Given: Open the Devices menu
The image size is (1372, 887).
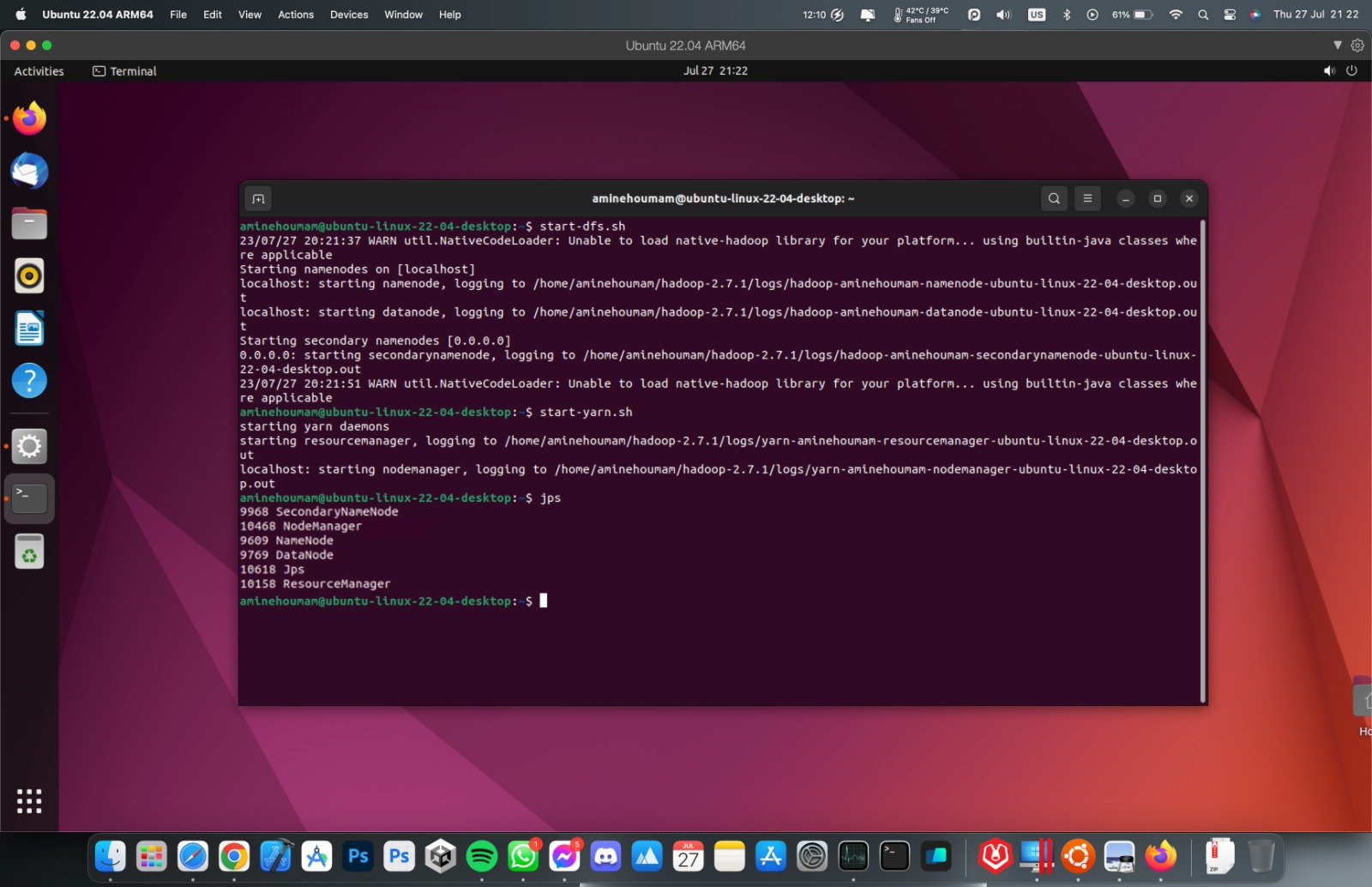Looking at the screenshot, I should pyautogui.click(x=348, y=15).
